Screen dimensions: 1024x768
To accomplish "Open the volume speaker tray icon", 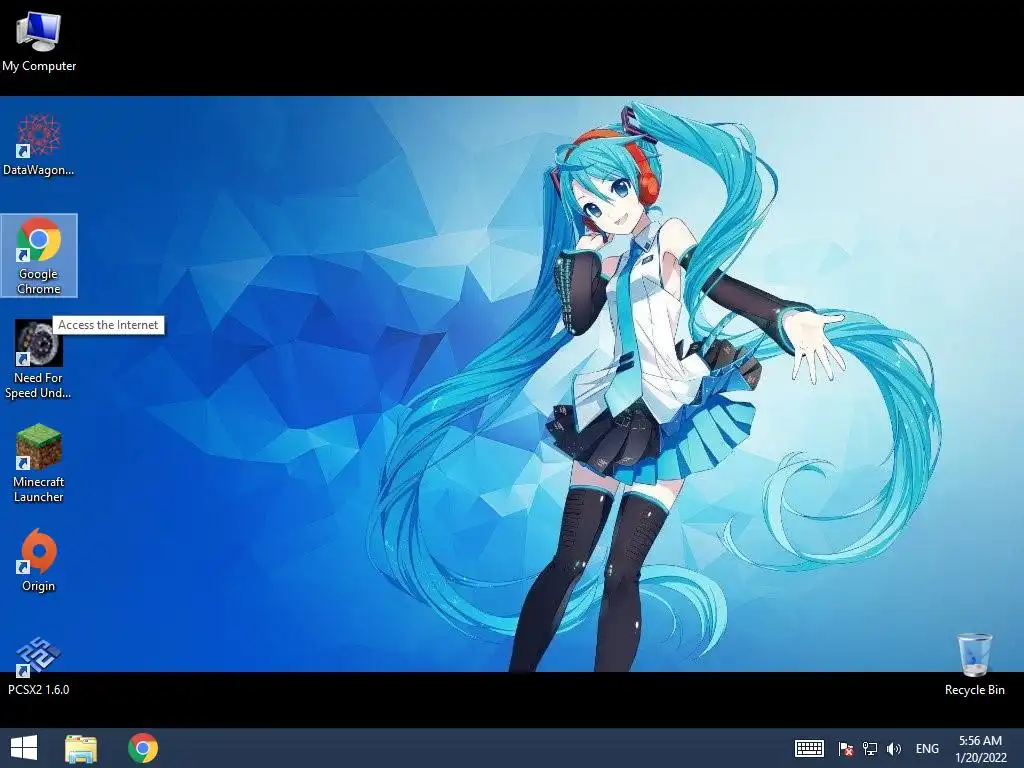I will point(893,748).
